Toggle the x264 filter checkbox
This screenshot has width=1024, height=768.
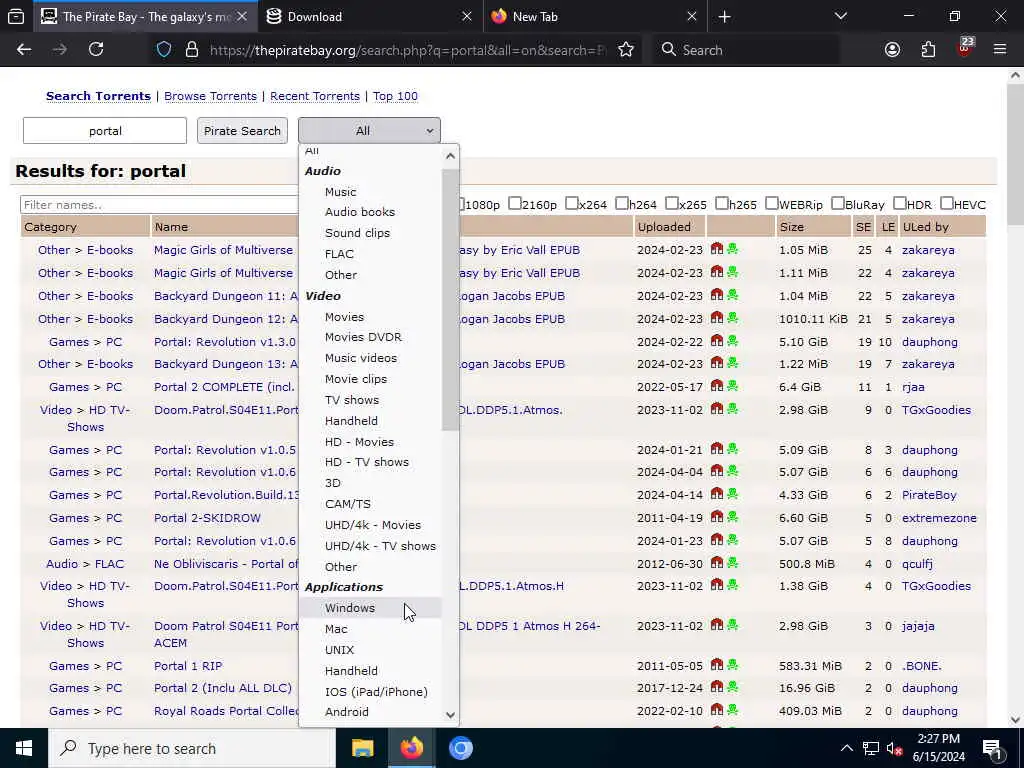571,203
